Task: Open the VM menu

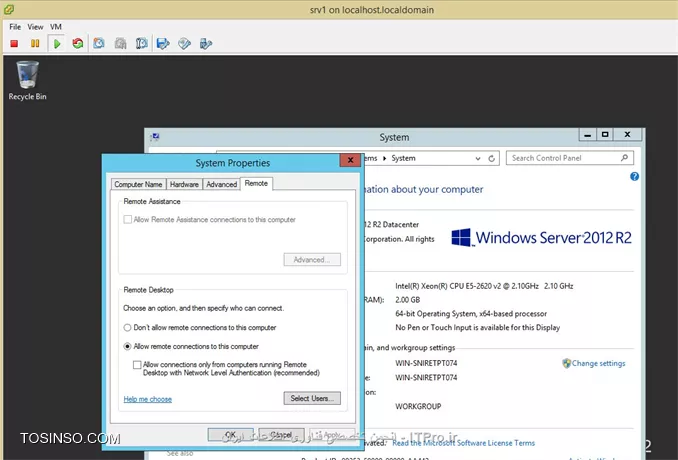Action: tap(56, 27)
